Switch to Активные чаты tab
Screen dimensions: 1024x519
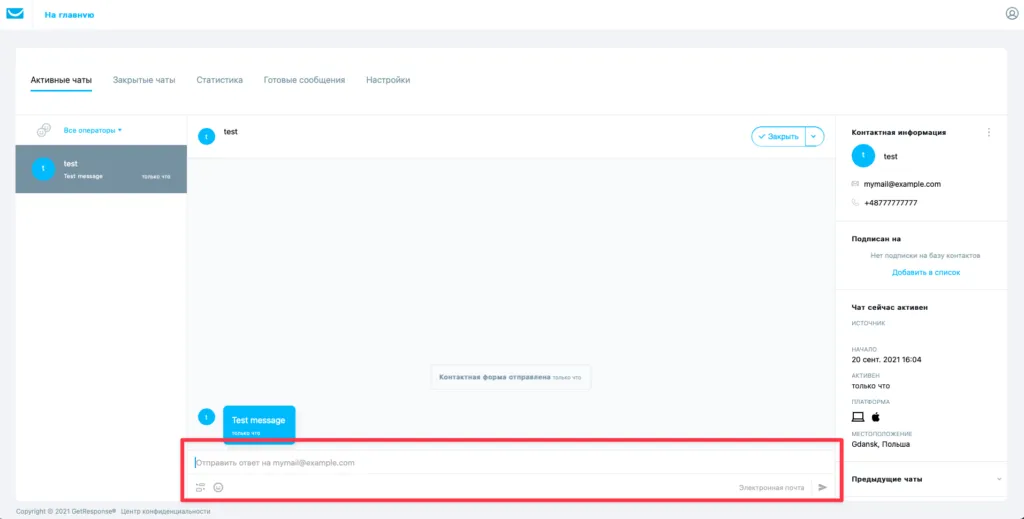61,80
